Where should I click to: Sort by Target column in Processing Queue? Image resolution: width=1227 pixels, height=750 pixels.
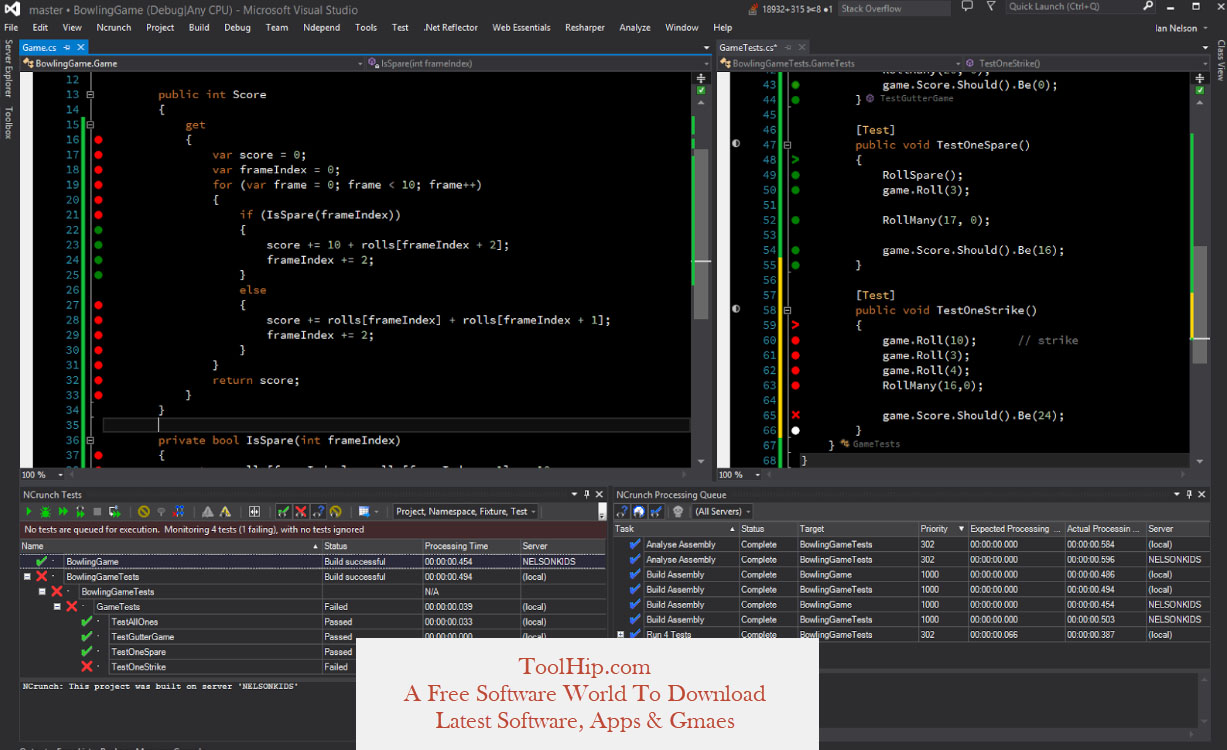click(856, 529)
